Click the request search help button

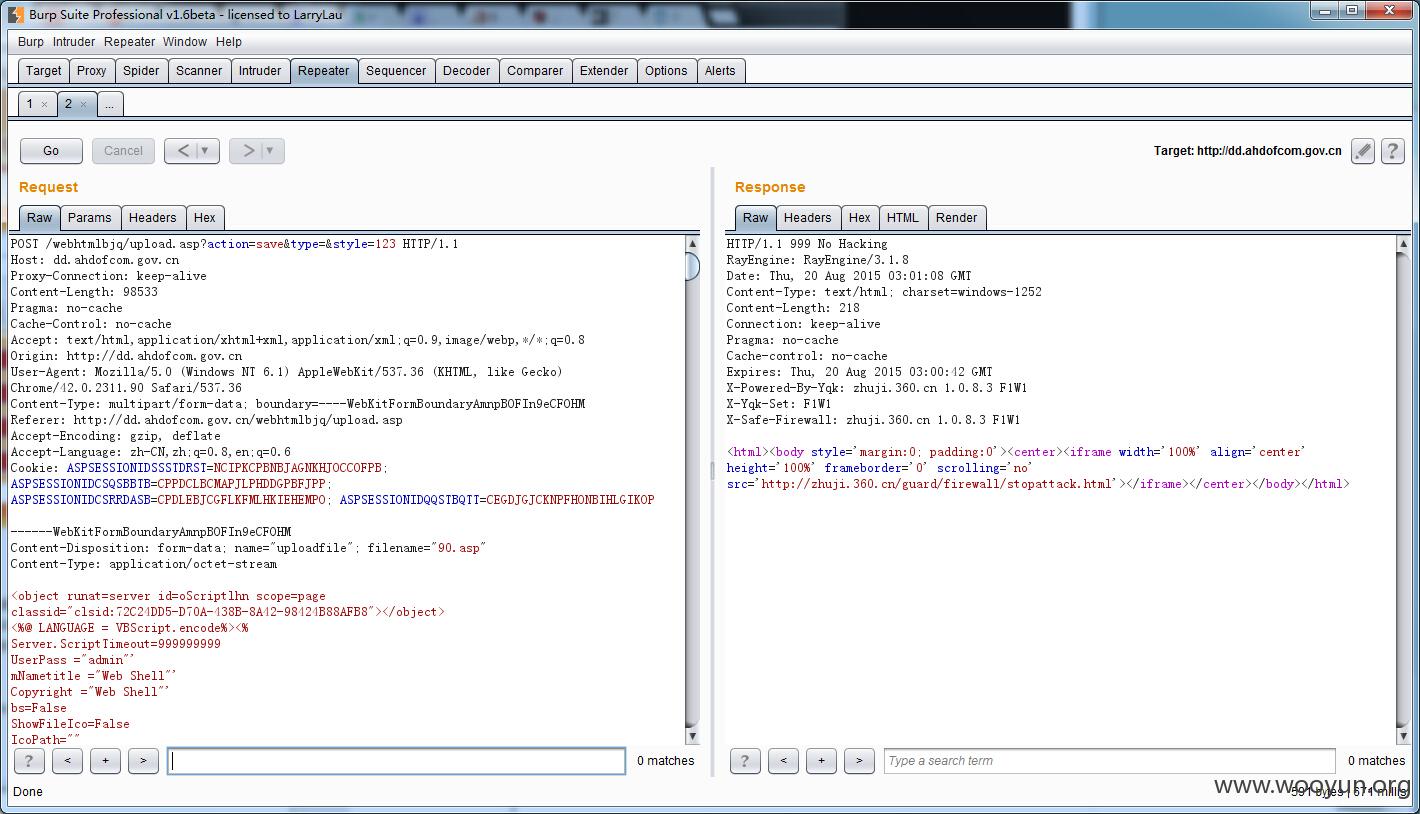coord(29,761)
